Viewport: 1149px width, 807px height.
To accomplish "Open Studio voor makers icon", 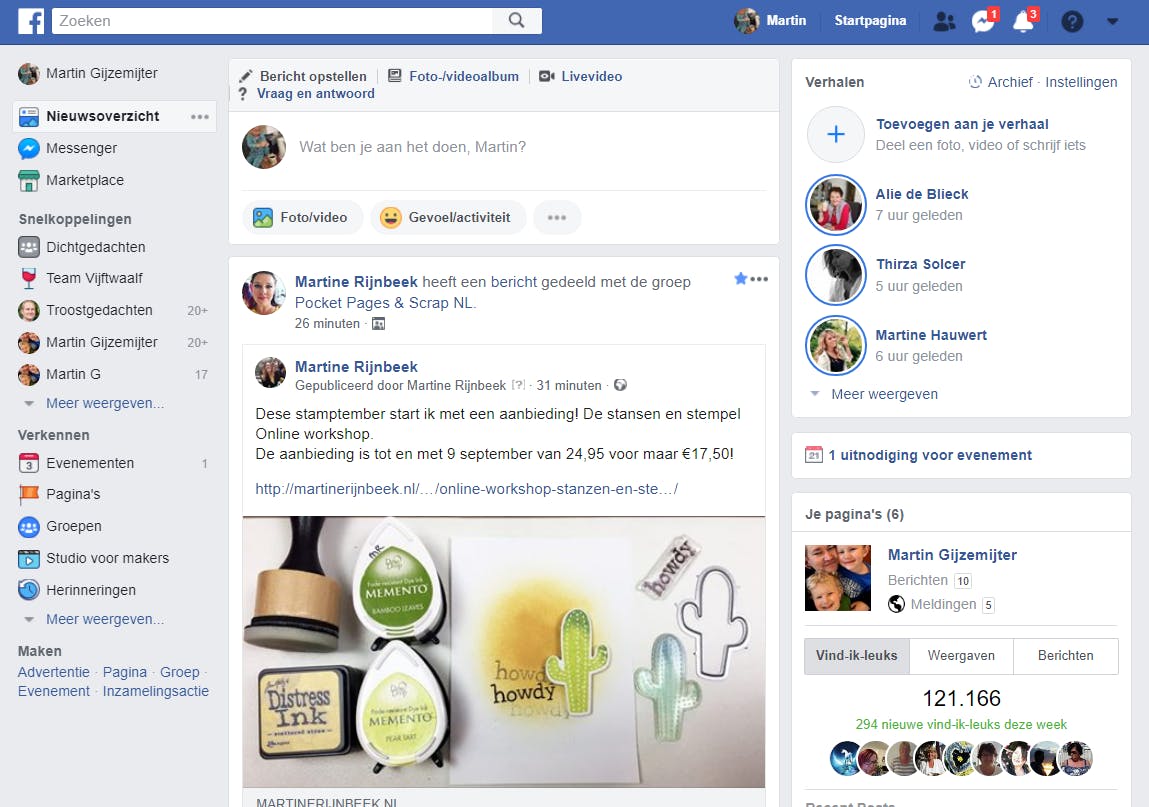I will (29, 559).
